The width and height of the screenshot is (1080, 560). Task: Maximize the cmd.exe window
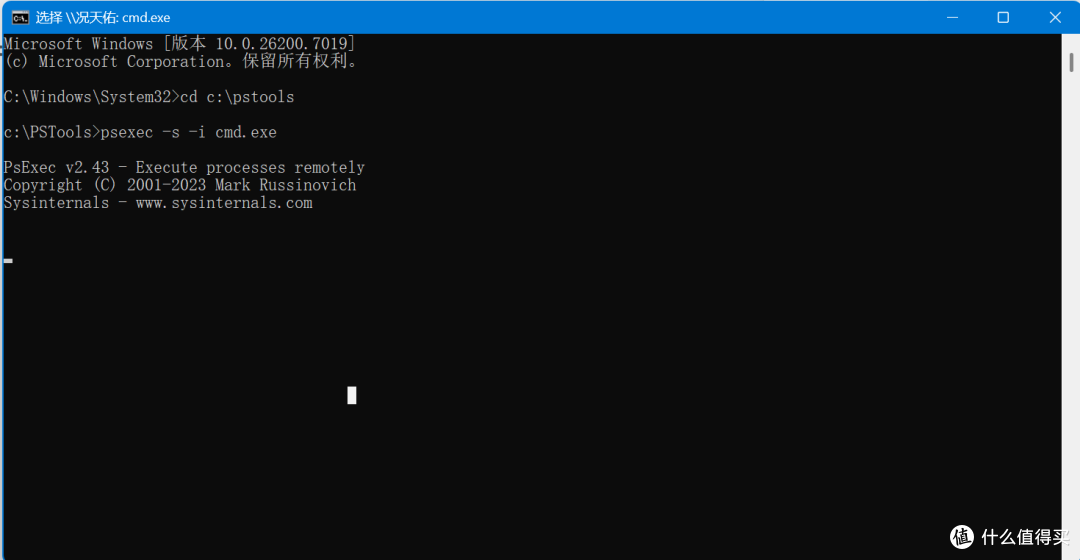[x=1004, y=17]
